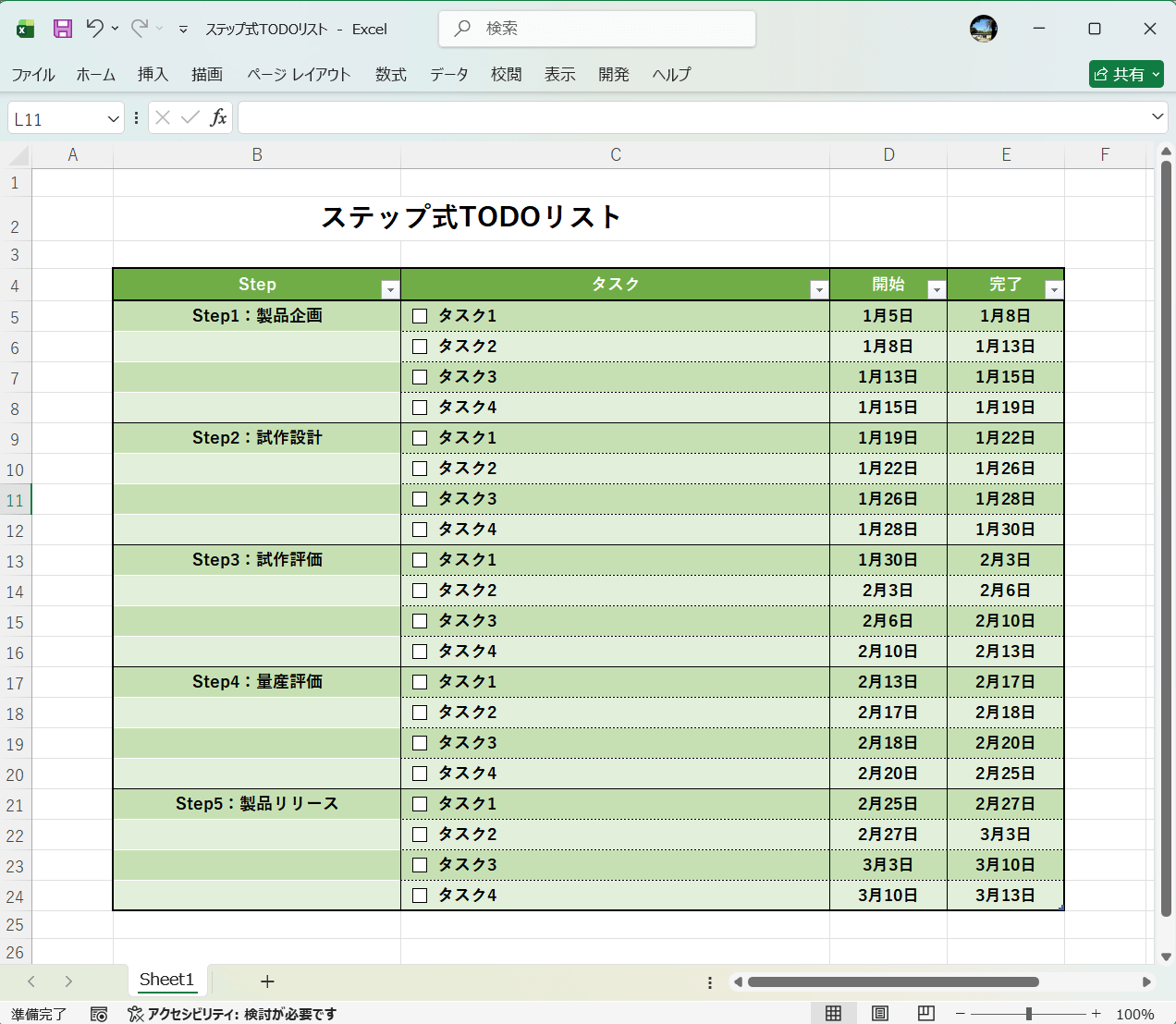This screenshot has width=1176, height=1024.
Task: Click the Redo icon
Action: click(139, 29)
